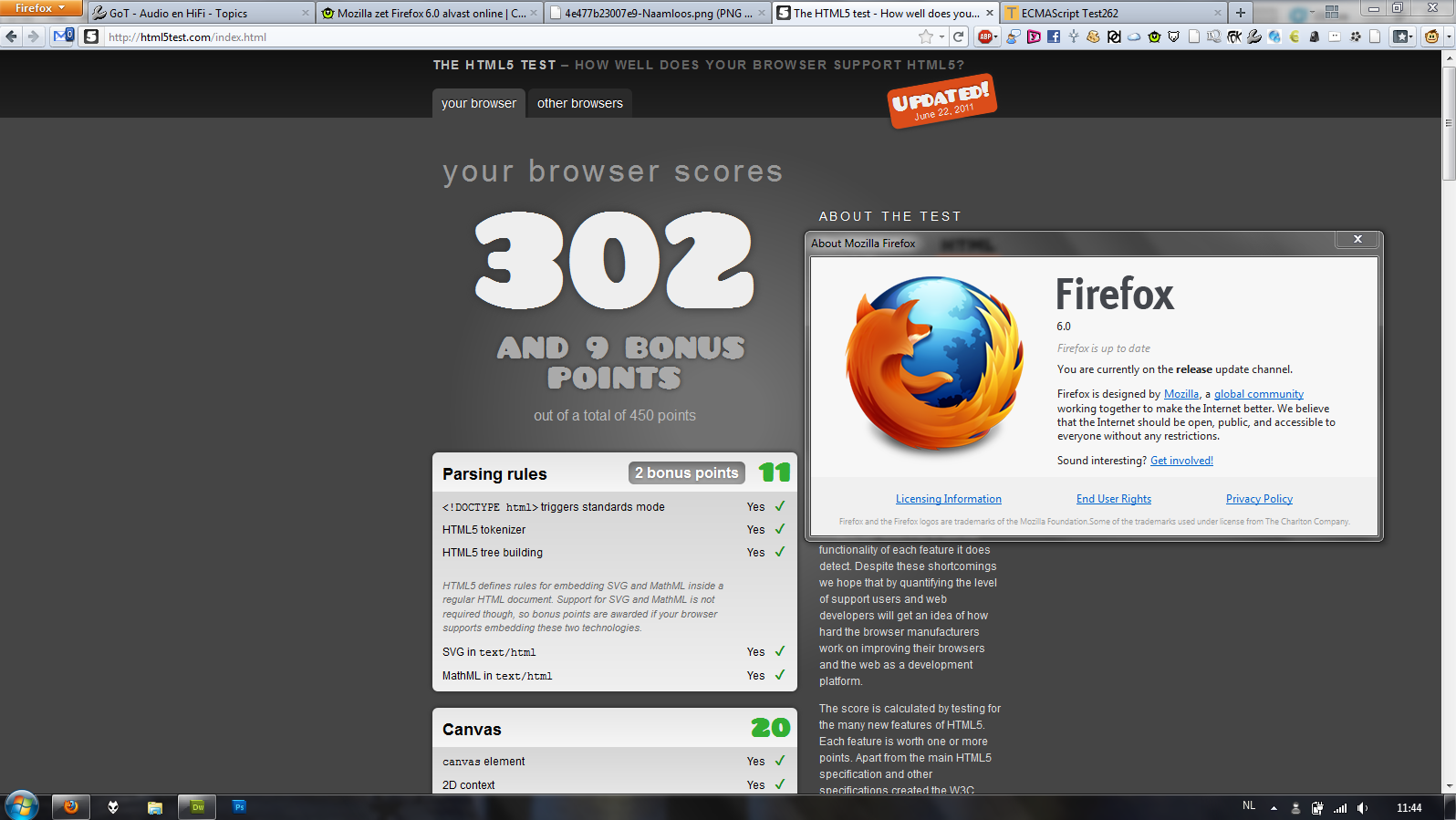1456x820 pixels.
Task: Bookmark this page with the star
Action: click(x=926, y=36)
